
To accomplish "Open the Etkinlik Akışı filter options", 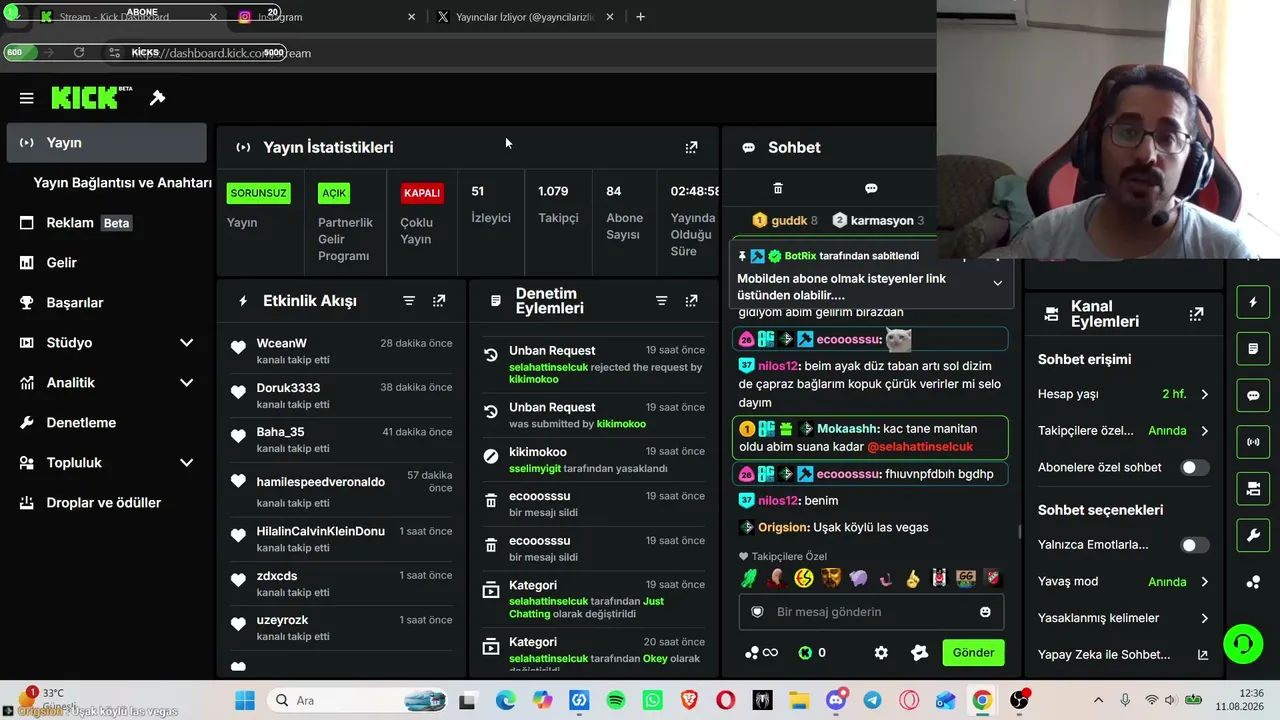I will pyautogui.click(x=409, y=300).
